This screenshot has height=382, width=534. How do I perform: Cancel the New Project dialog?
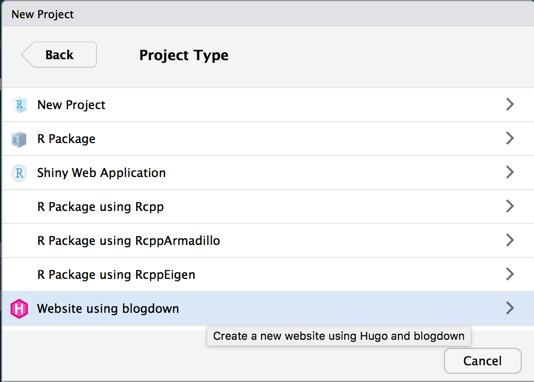coord(482,361)
